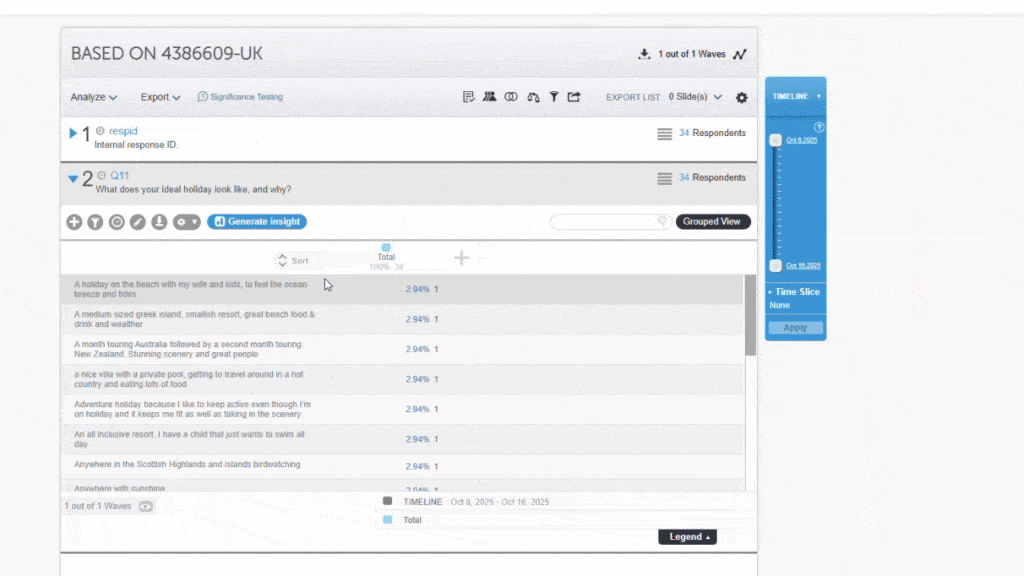Collapse question 2 Q11 row
1024x576 pixels.
point(73,179)
